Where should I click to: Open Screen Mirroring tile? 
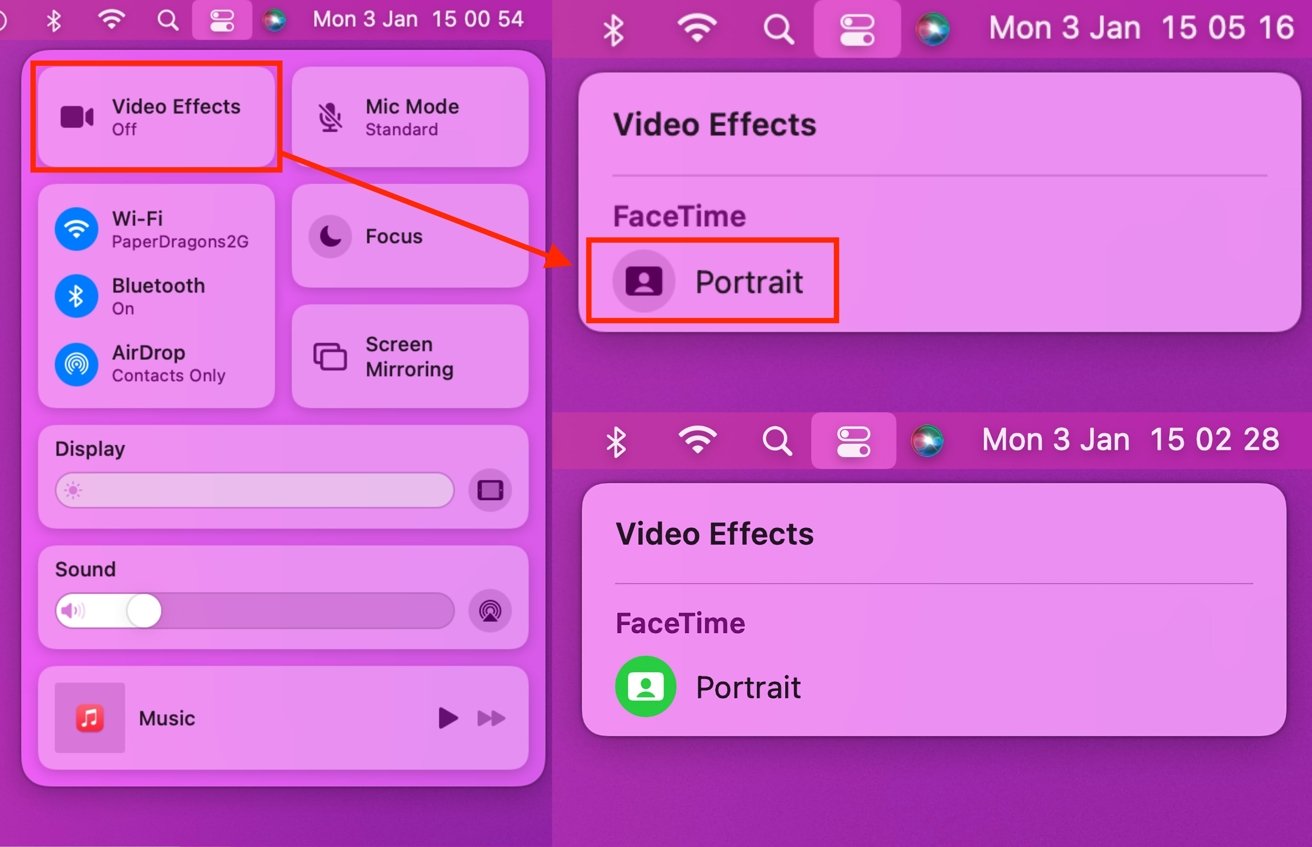(x=410, y=357)
